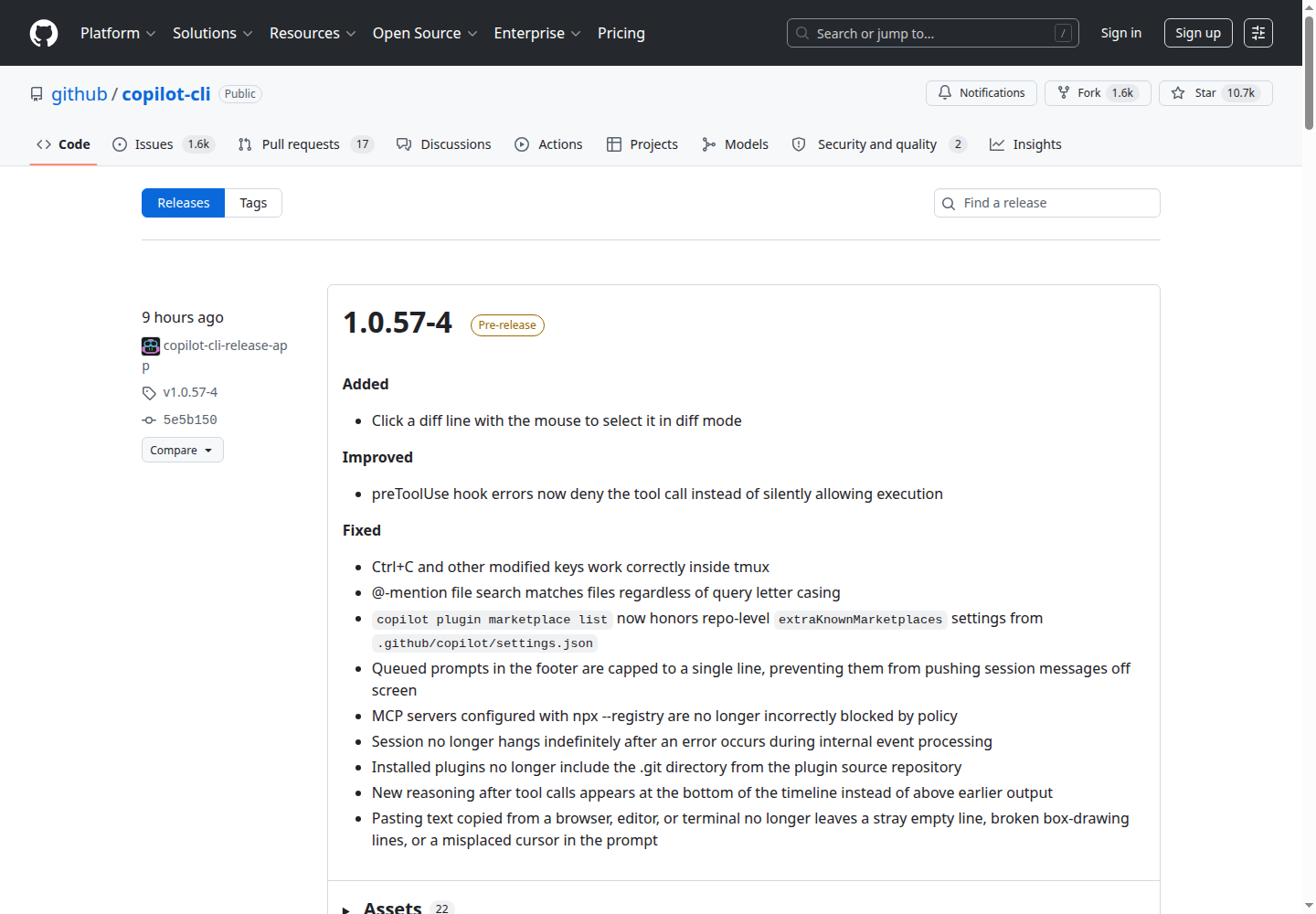Star the repository
Viewport: 1316px width, 914px height.
1215,93
